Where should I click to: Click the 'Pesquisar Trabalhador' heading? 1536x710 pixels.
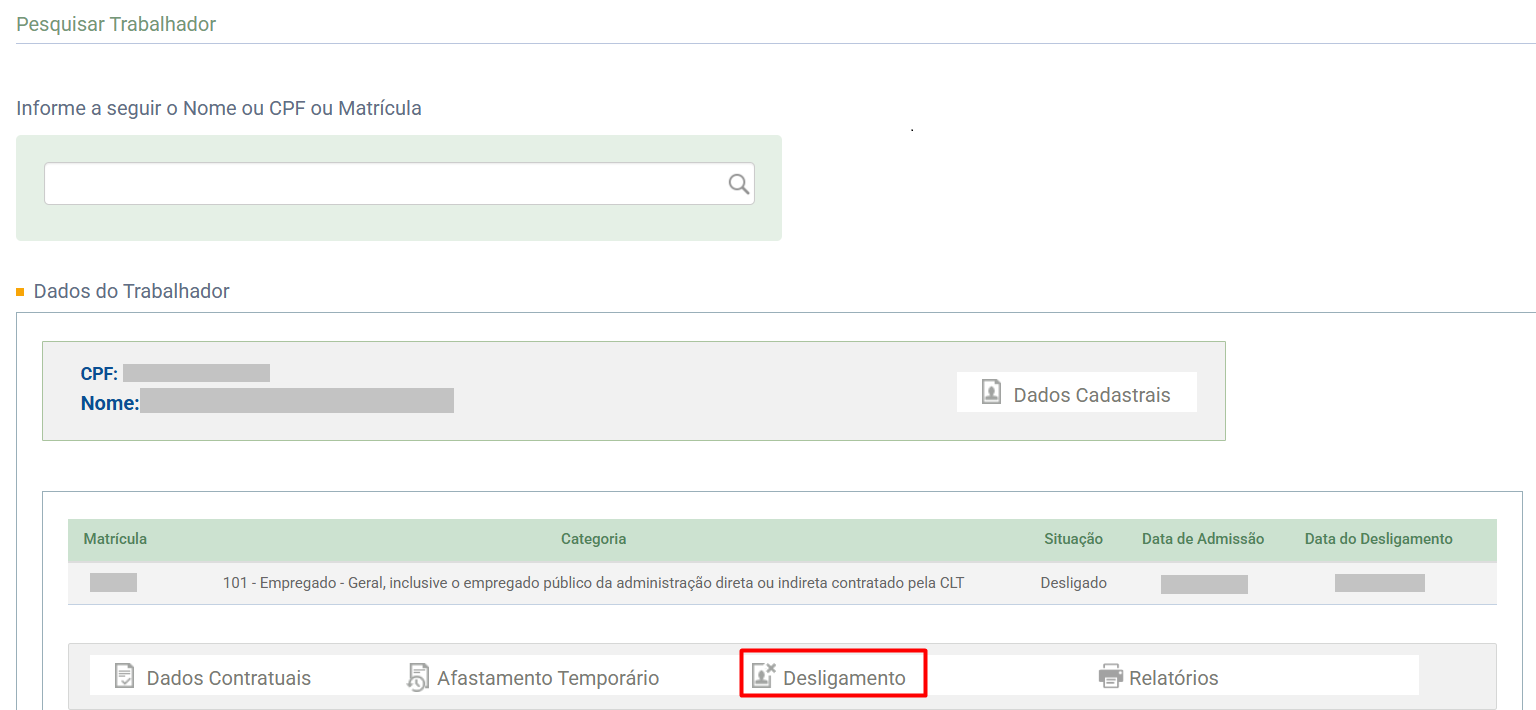[116, 24]
